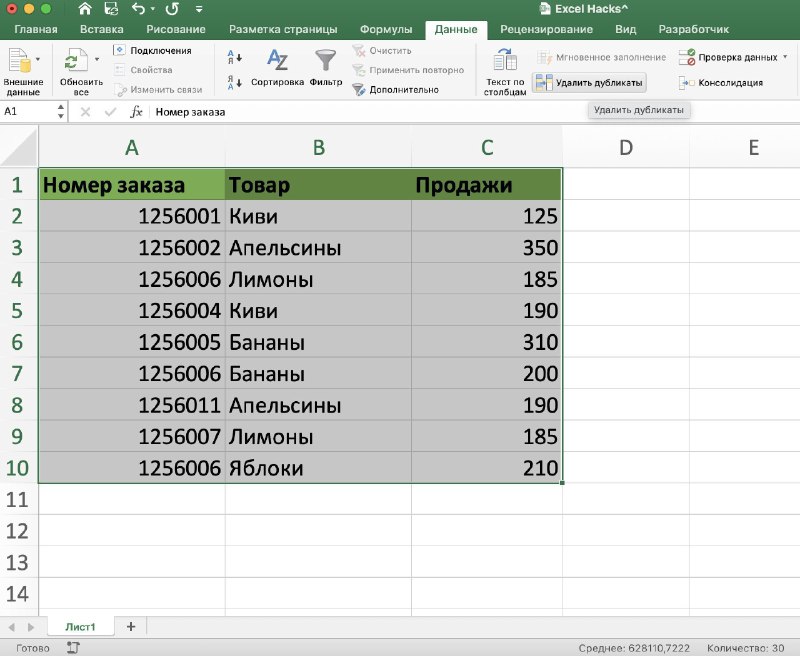Sort descending Я to A
This screenshot has width=800, height=656.
tap(234, 82)
